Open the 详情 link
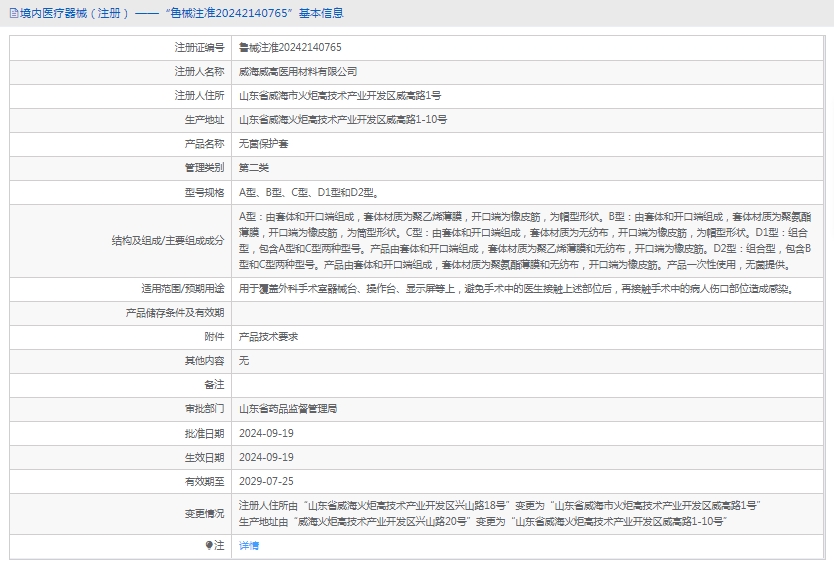 coord(249,545)
